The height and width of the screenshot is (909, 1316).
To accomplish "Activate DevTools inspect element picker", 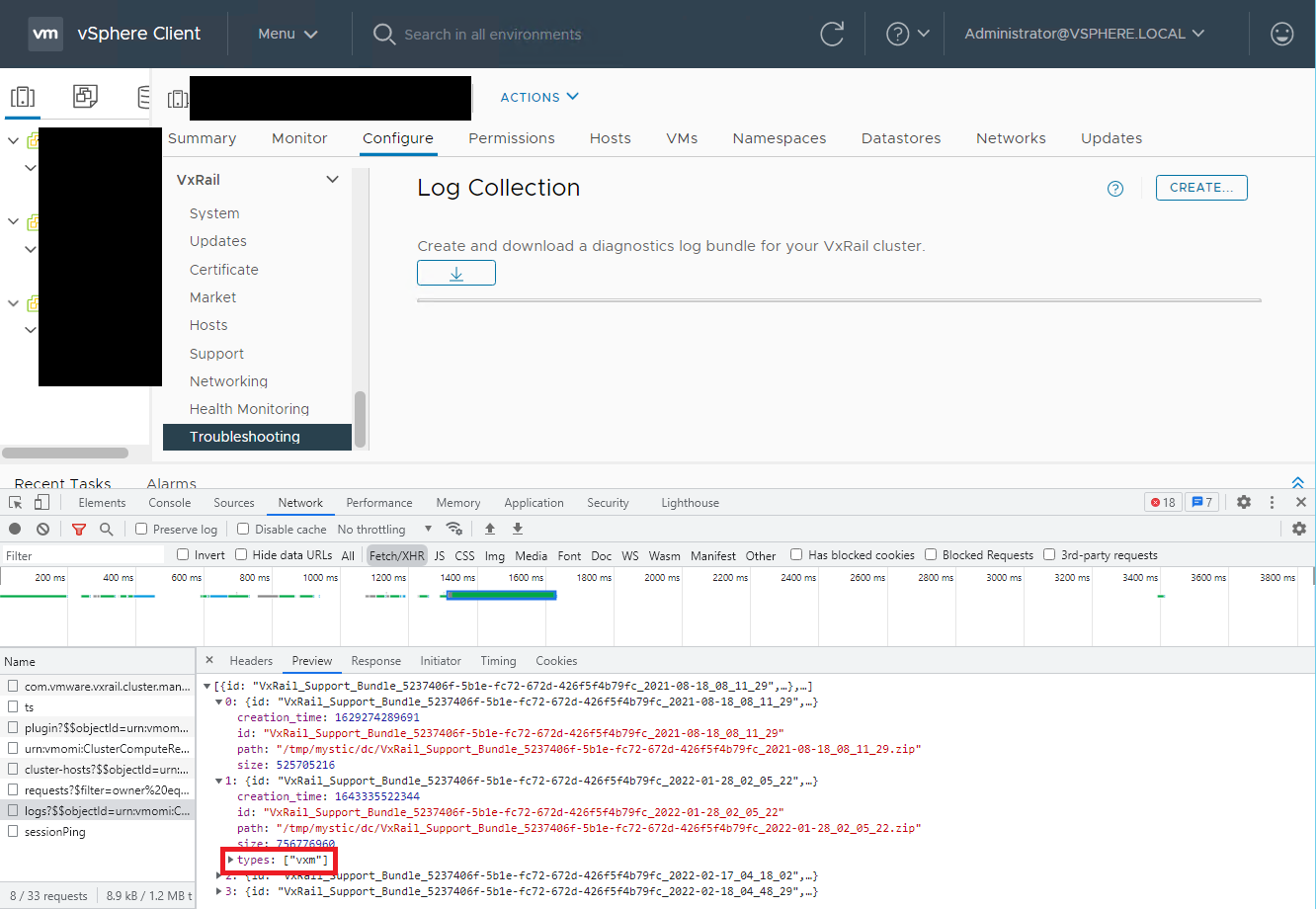I will [x=16, y=503].
